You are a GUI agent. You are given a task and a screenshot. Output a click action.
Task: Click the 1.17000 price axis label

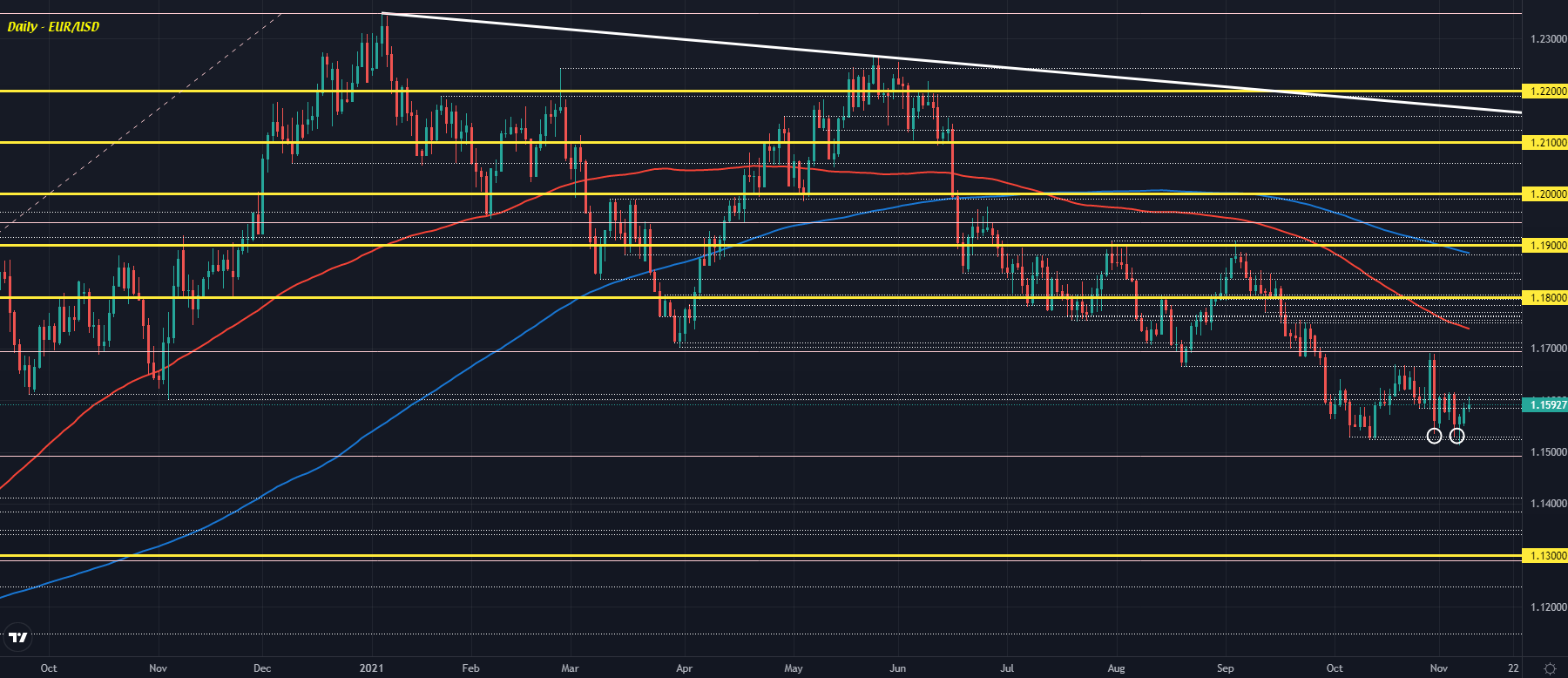coord(1548,349)
